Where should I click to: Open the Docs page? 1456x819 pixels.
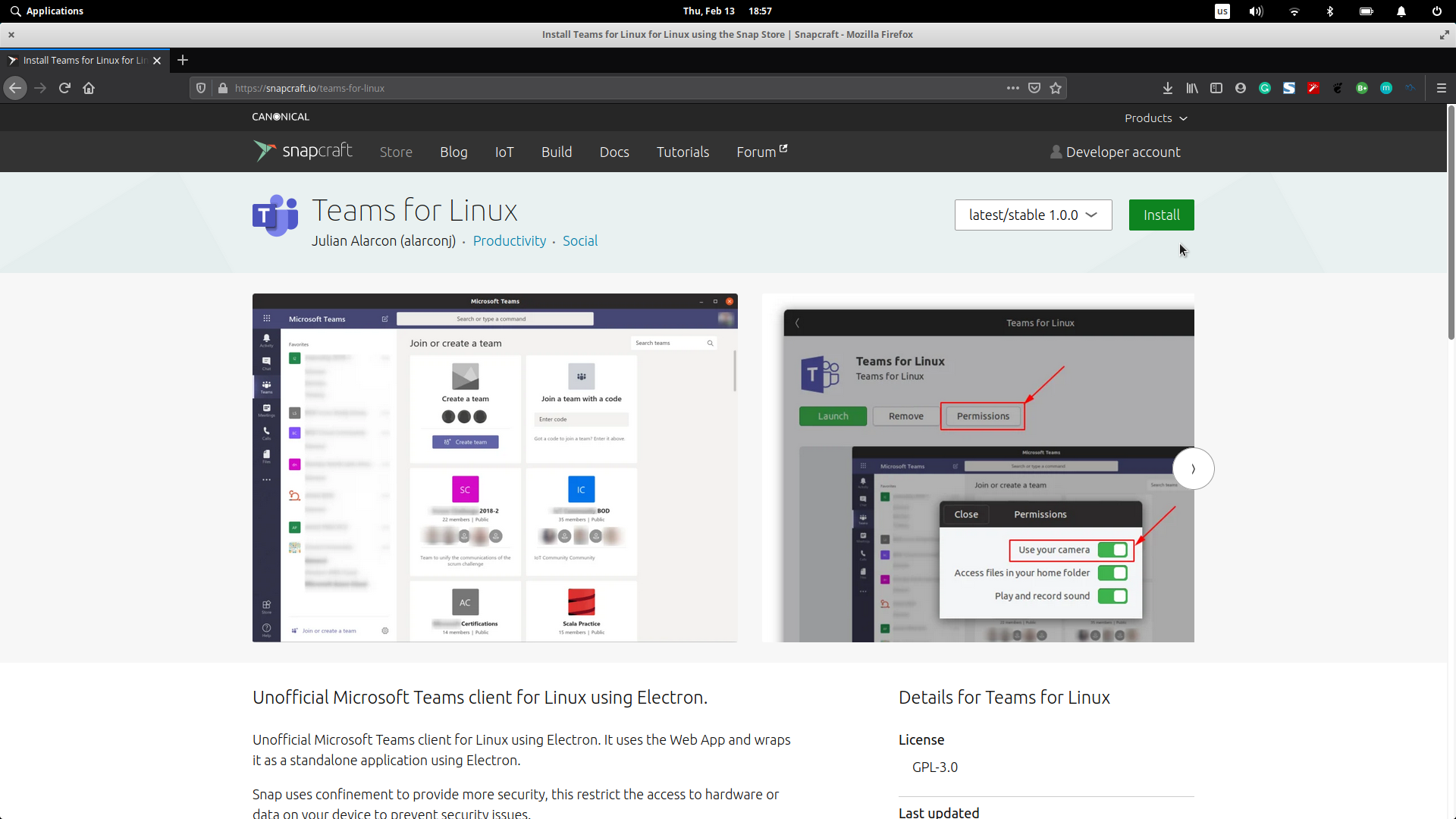click(614, 152)
